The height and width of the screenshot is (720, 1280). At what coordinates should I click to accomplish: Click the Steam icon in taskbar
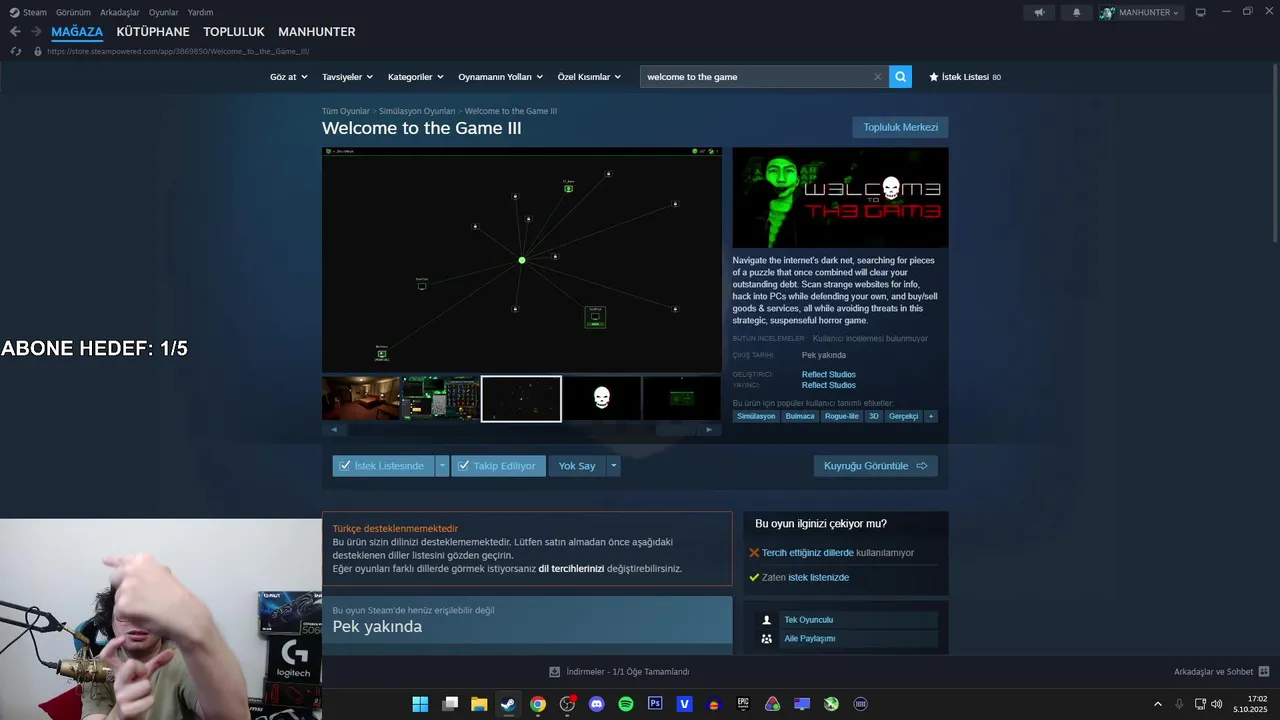[508, 704]
